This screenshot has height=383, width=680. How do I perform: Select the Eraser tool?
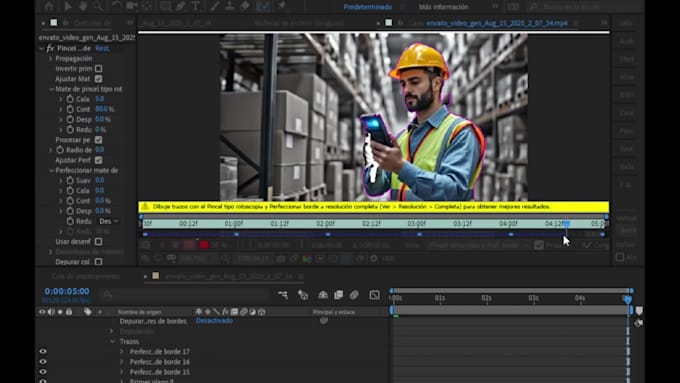pos(245,6)
